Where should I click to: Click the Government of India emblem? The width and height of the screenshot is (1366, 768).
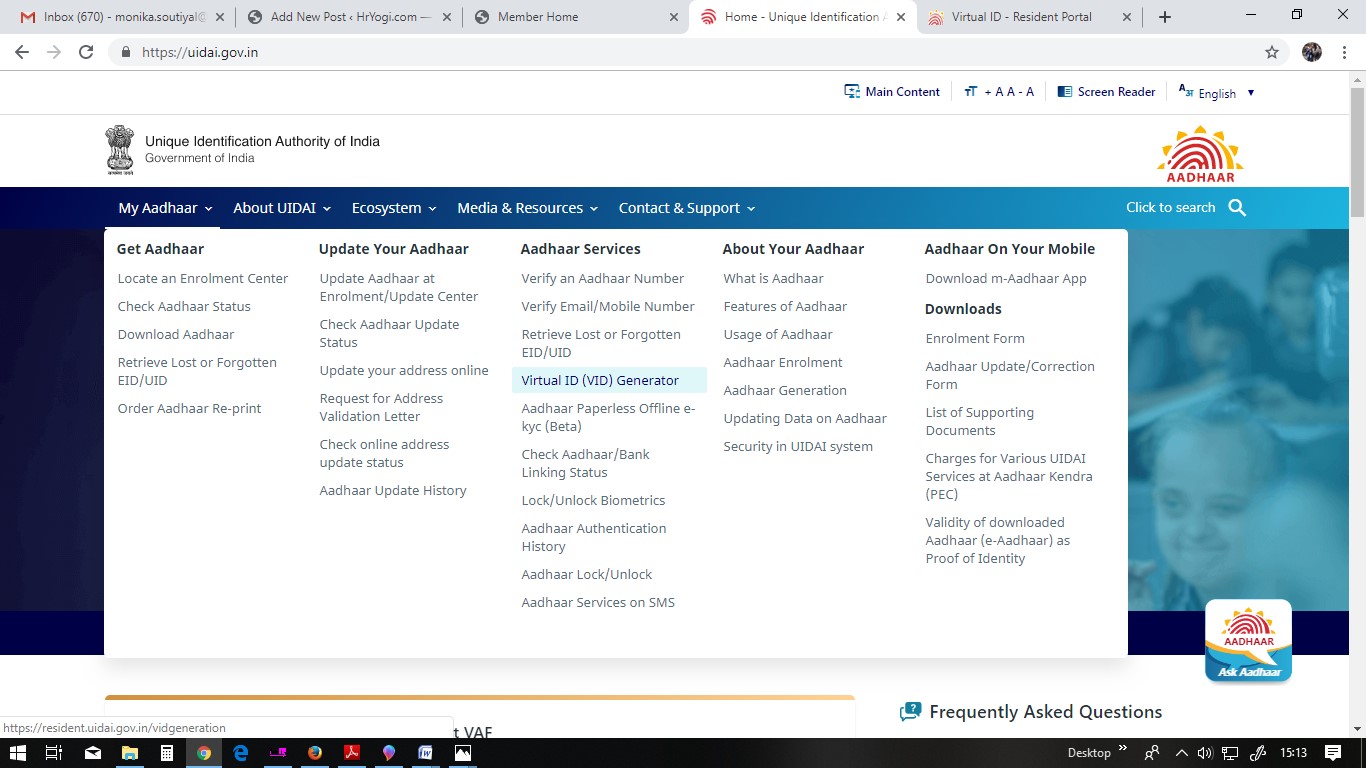[x=120, y=150]
